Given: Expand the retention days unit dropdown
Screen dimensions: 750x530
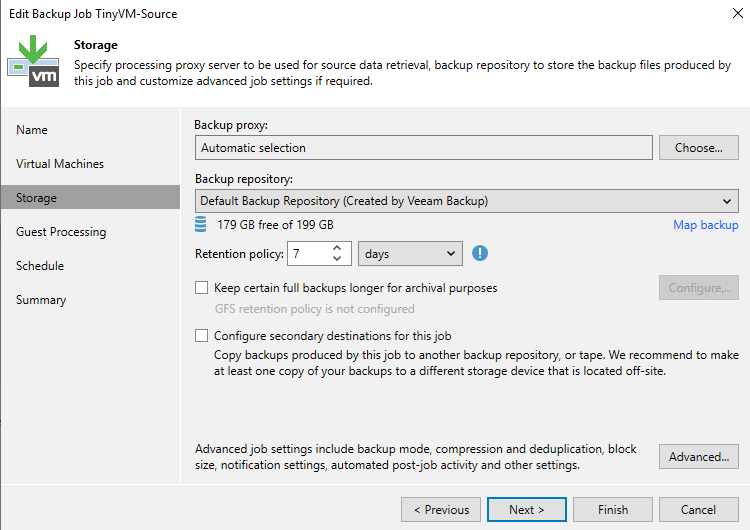Looking at the screenshot, I should coord(410,254).
